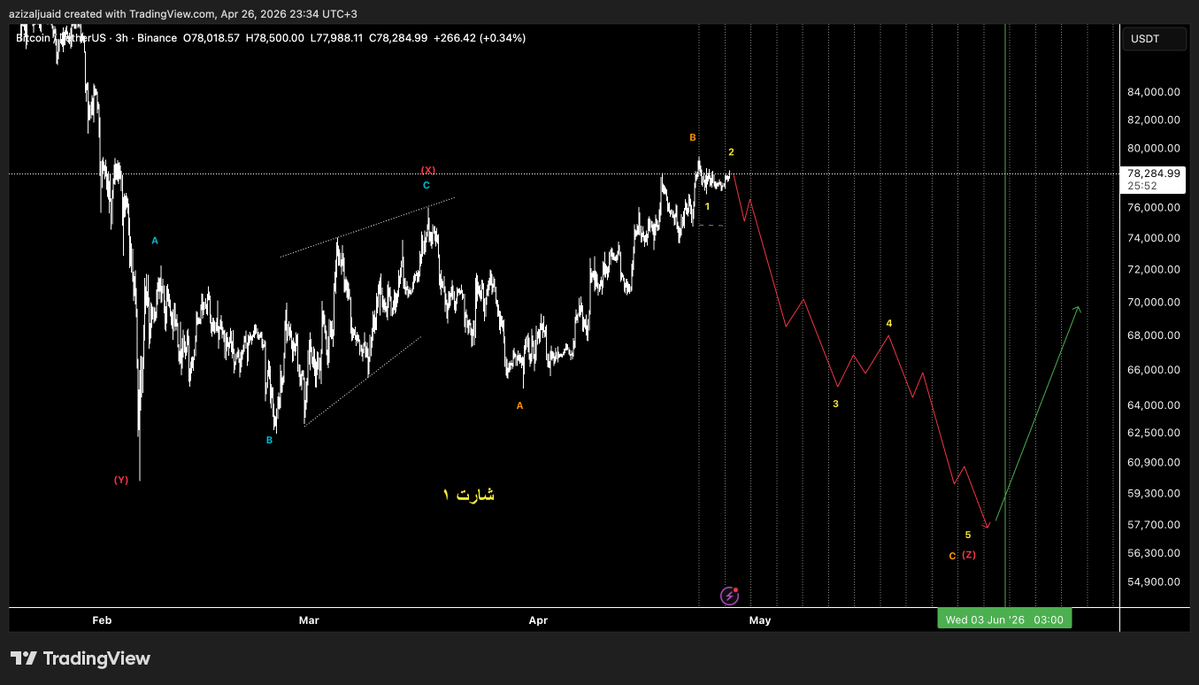1199x685 pixels.
Task: Select the yellow wave 5 label
Action: tap(968, 535)
